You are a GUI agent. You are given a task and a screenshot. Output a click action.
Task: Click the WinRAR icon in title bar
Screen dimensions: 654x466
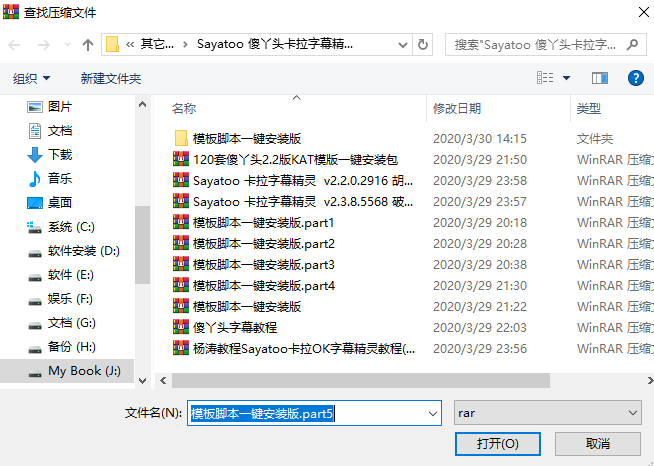(x=11, y=12)
